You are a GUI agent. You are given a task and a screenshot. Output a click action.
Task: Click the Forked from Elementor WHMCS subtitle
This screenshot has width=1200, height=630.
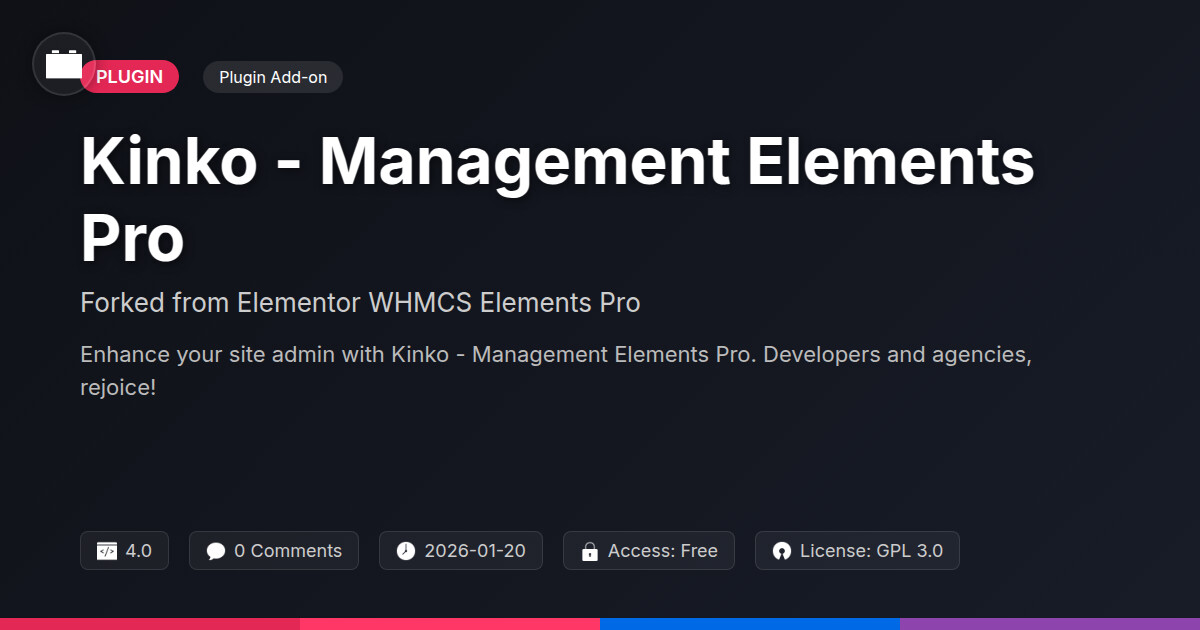coord(360,302)
